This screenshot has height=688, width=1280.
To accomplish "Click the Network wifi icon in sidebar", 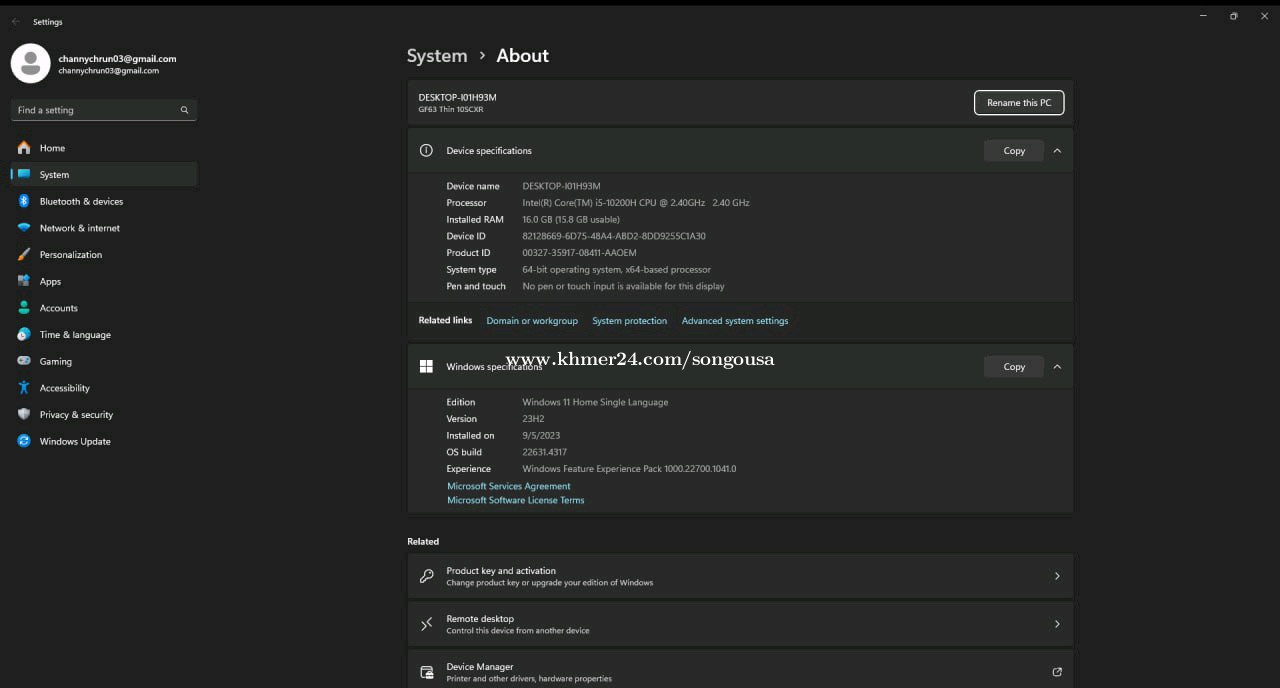I will pyautogui.click(x=24, y=228).
